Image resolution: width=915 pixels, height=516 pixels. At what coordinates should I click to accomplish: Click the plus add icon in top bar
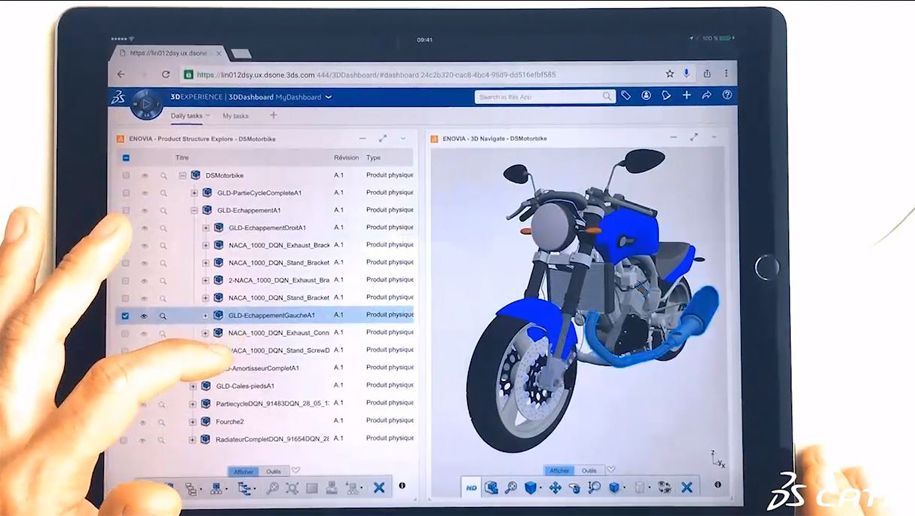686,95
